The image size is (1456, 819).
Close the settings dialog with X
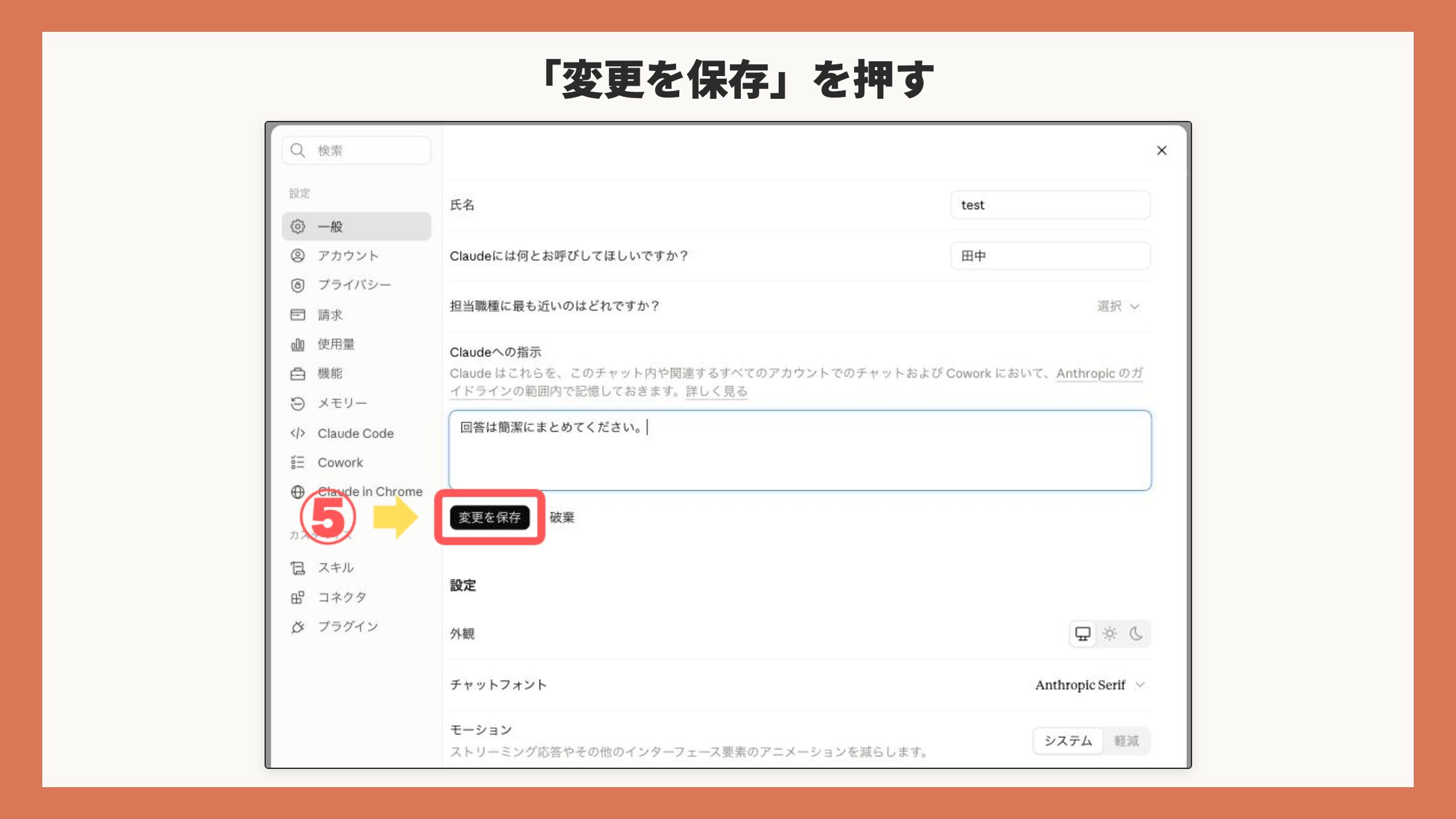(1162, 151)
